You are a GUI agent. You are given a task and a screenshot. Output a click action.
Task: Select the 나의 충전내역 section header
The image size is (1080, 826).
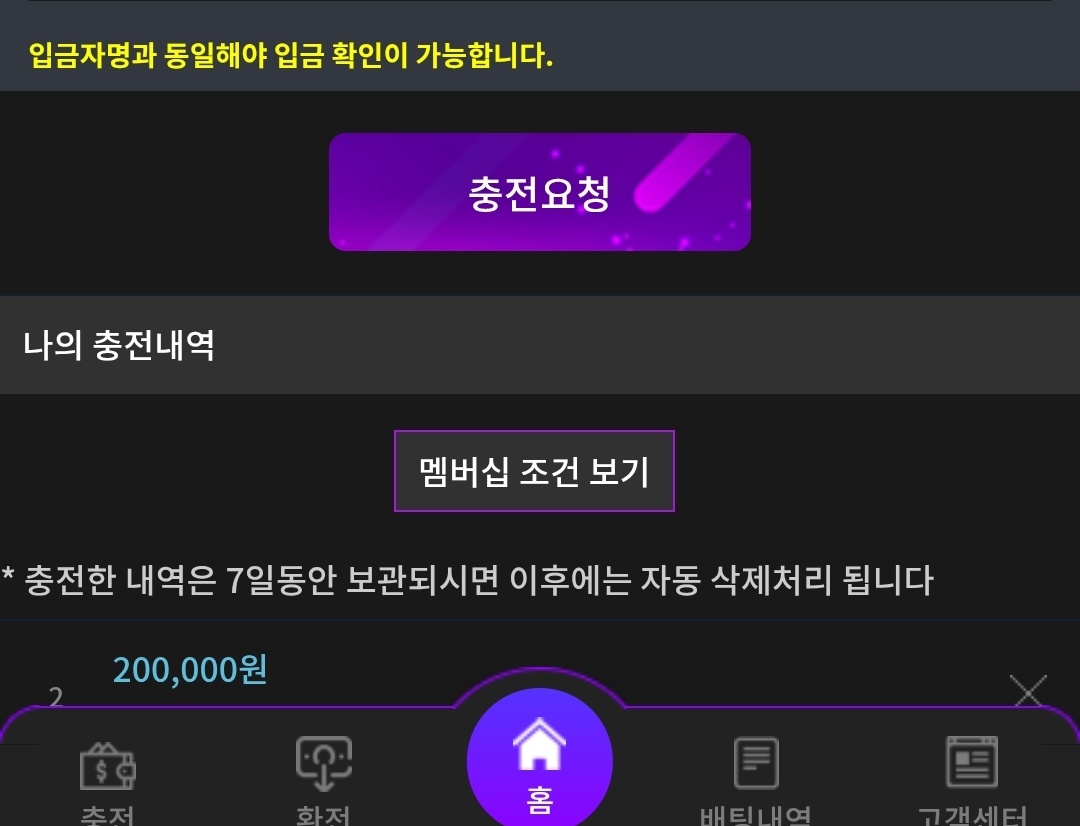pyautogui.click(x=540, y=345)
